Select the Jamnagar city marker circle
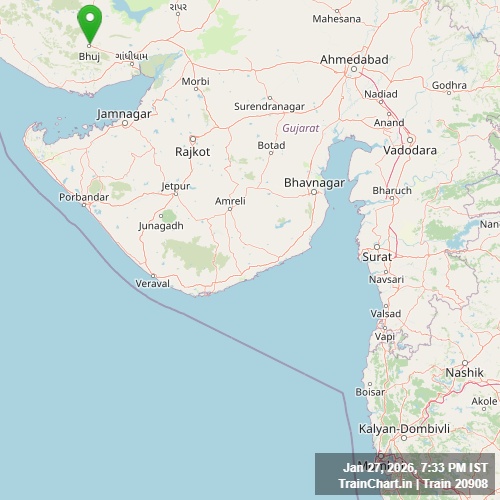Viewport: 500px width, 500px height. click(x=125, y=123)
